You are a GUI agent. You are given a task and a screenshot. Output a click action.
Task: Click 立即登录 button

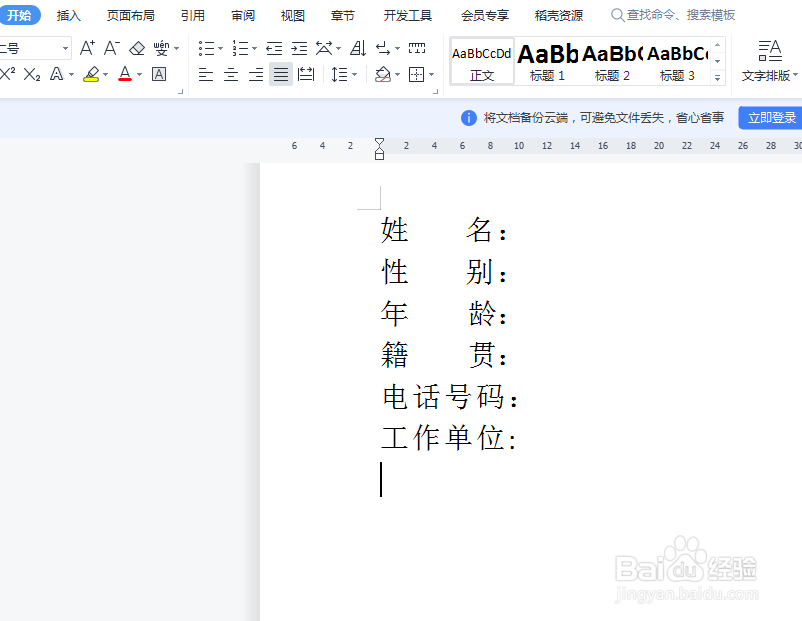[771, 118]
